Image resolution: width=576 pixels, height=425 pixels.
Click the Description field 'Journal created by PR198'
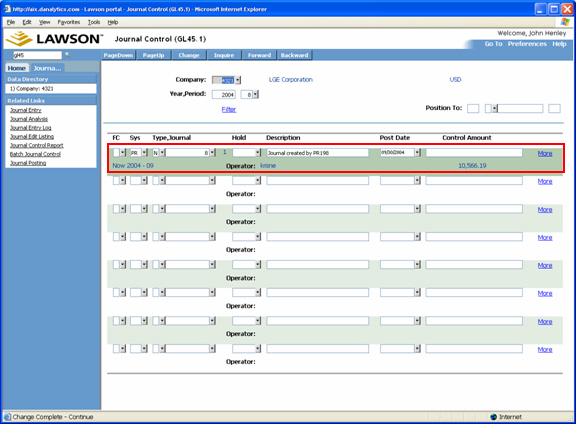(x=318, y=153)
